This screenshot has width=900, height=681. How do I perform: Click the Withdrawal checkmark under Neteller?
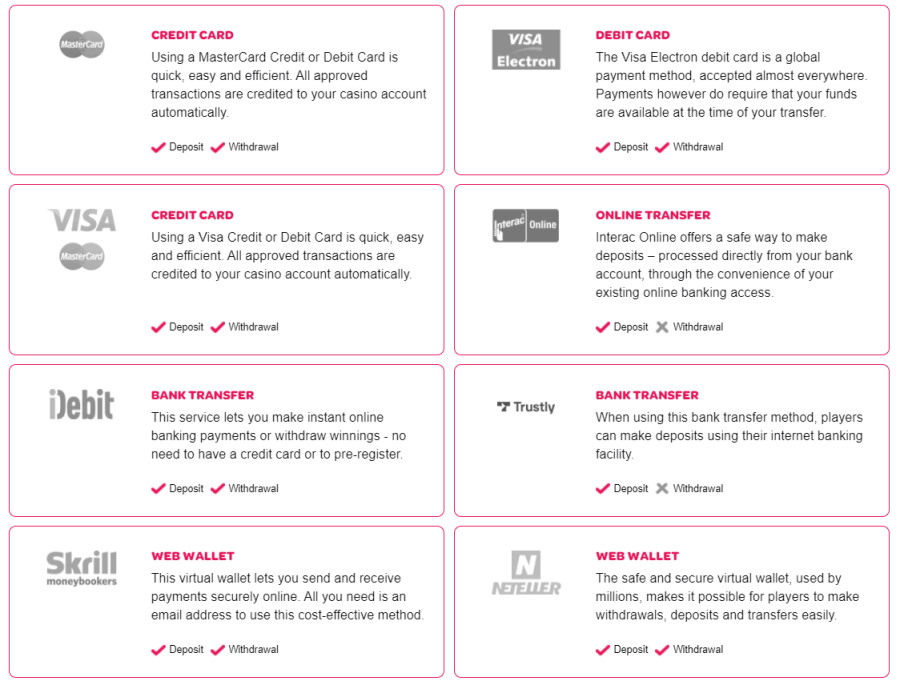click(662, 650)
